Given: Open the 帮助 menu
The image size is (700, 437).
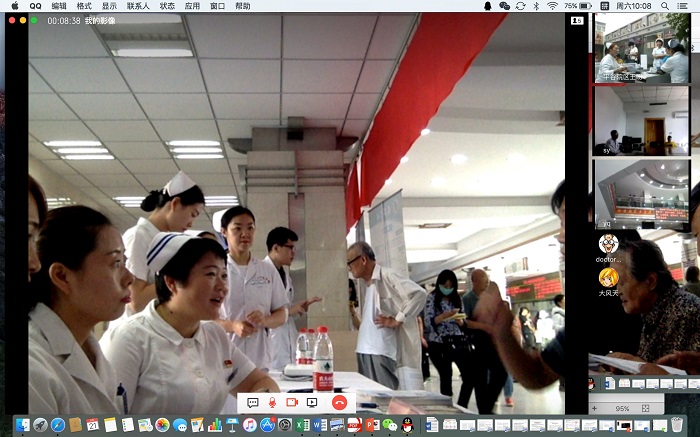Looking at the screenshot, I should tap(243, 6).
